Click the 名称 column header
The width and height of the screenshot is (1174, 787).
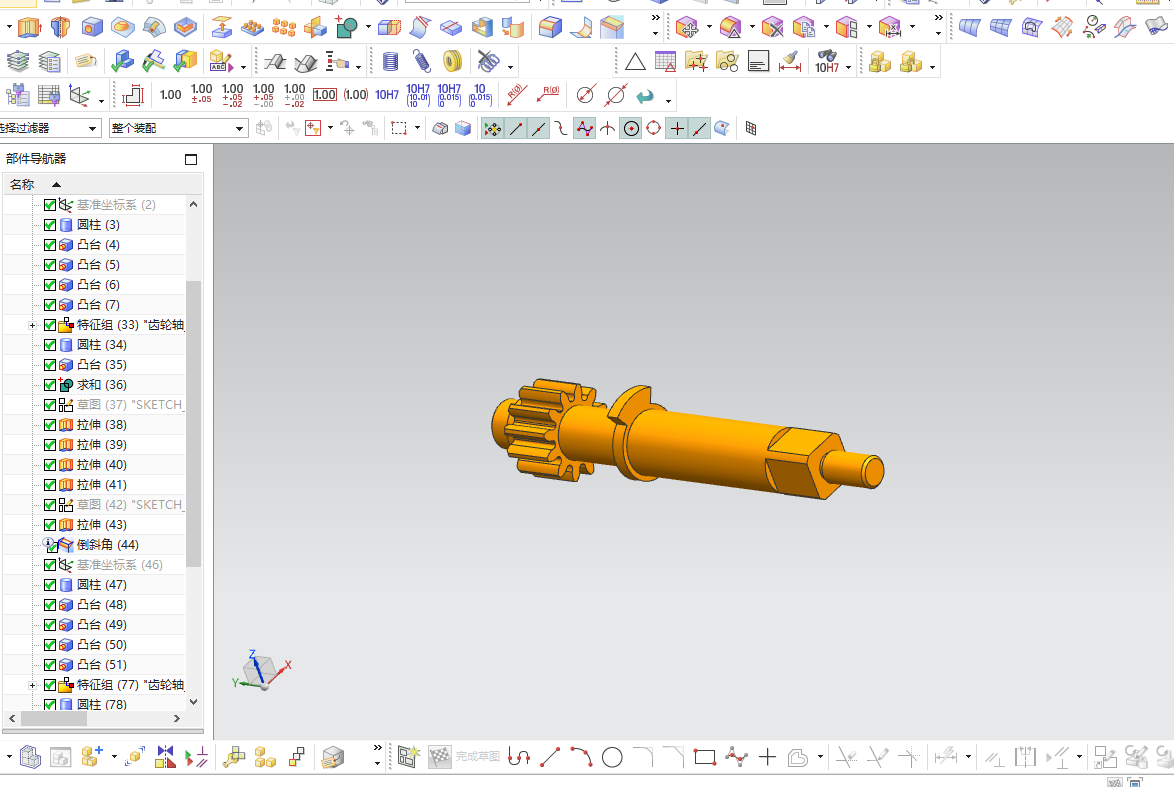coord(22,184)
